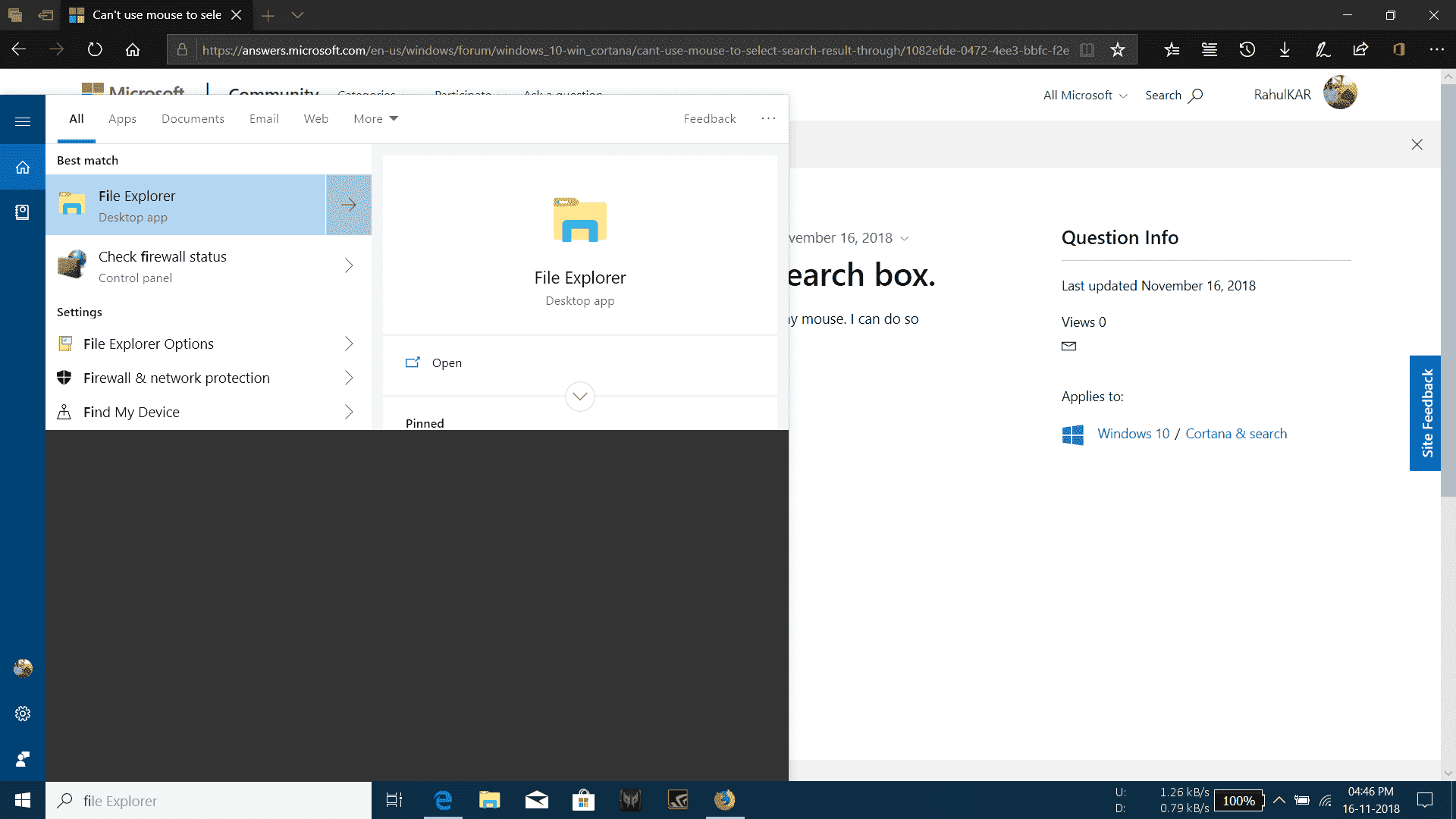Select the Cortana Home icon
The image size is (1456, 819).
(23, 167)
